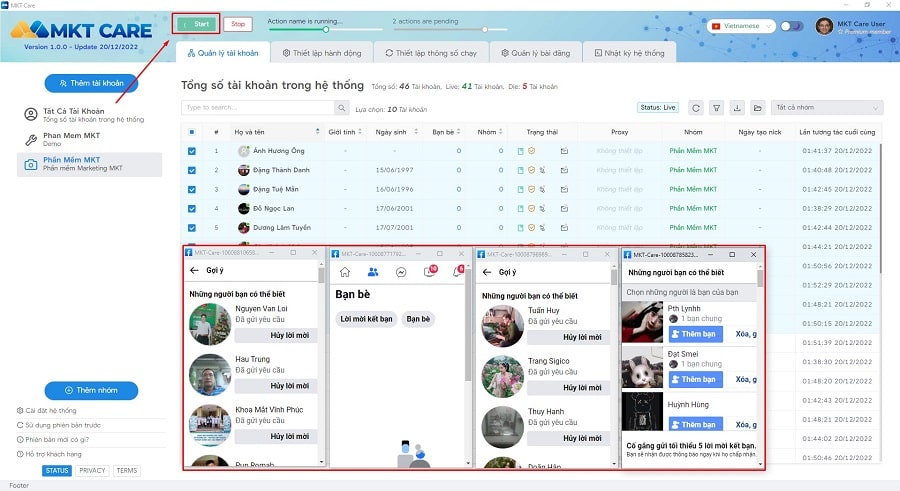Open the Vietnamese language dropdown
This screenshot has width=900, height=491.
coord(741,26)
